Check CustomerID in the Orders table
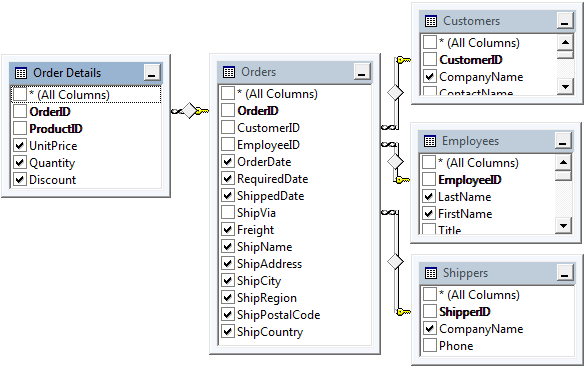This screenshot has height=368, width=586. point(228,128)
